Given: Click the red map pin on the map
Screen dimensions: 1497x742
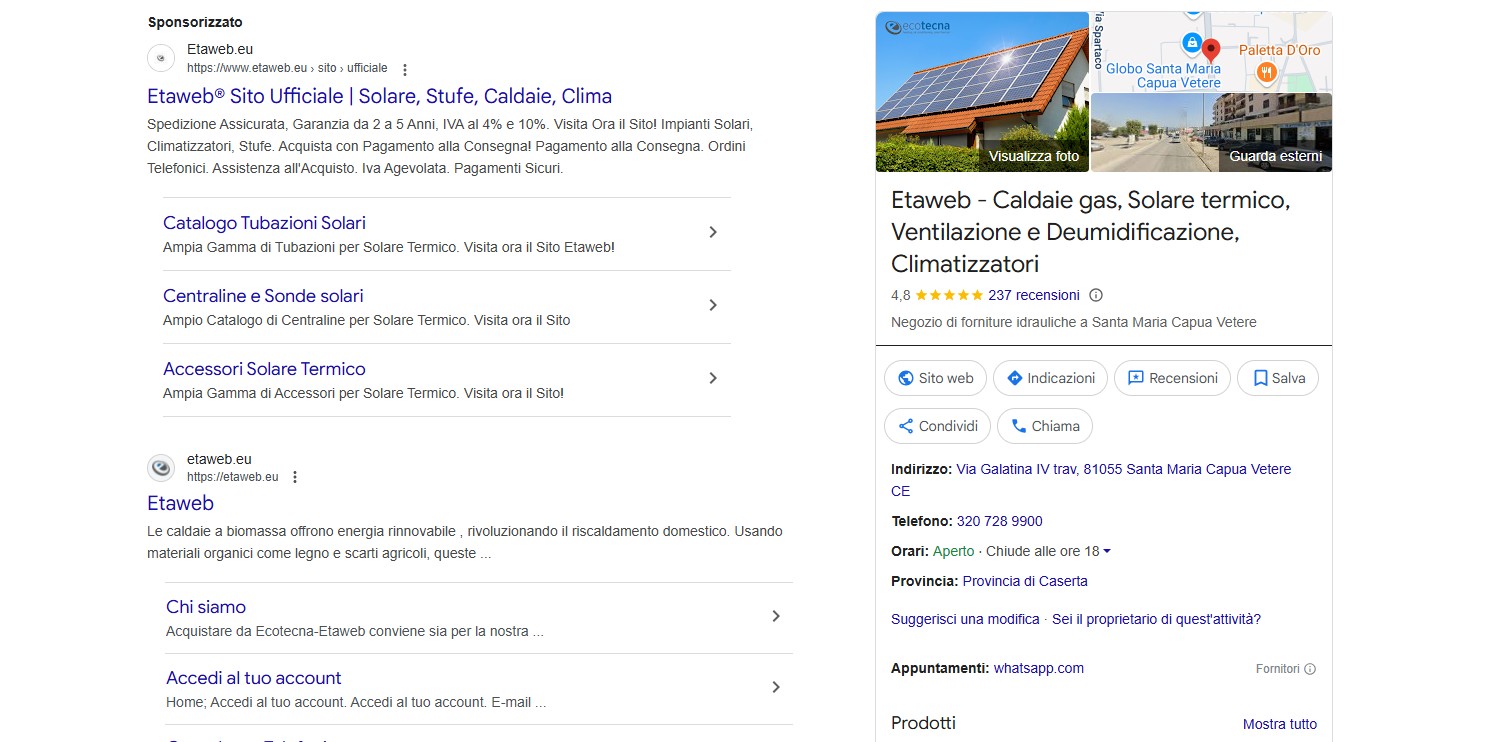Looking at the screenshot, I should (x=1211, y=50).
